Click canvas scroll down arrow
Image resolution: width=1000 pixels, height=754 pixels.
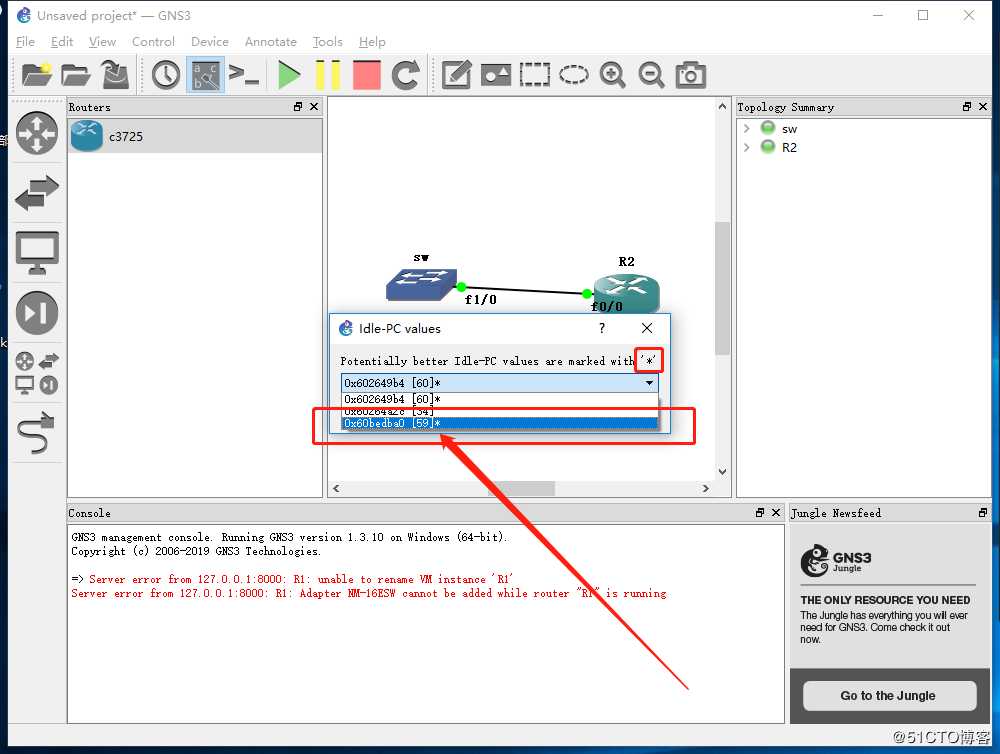point(722,472)
